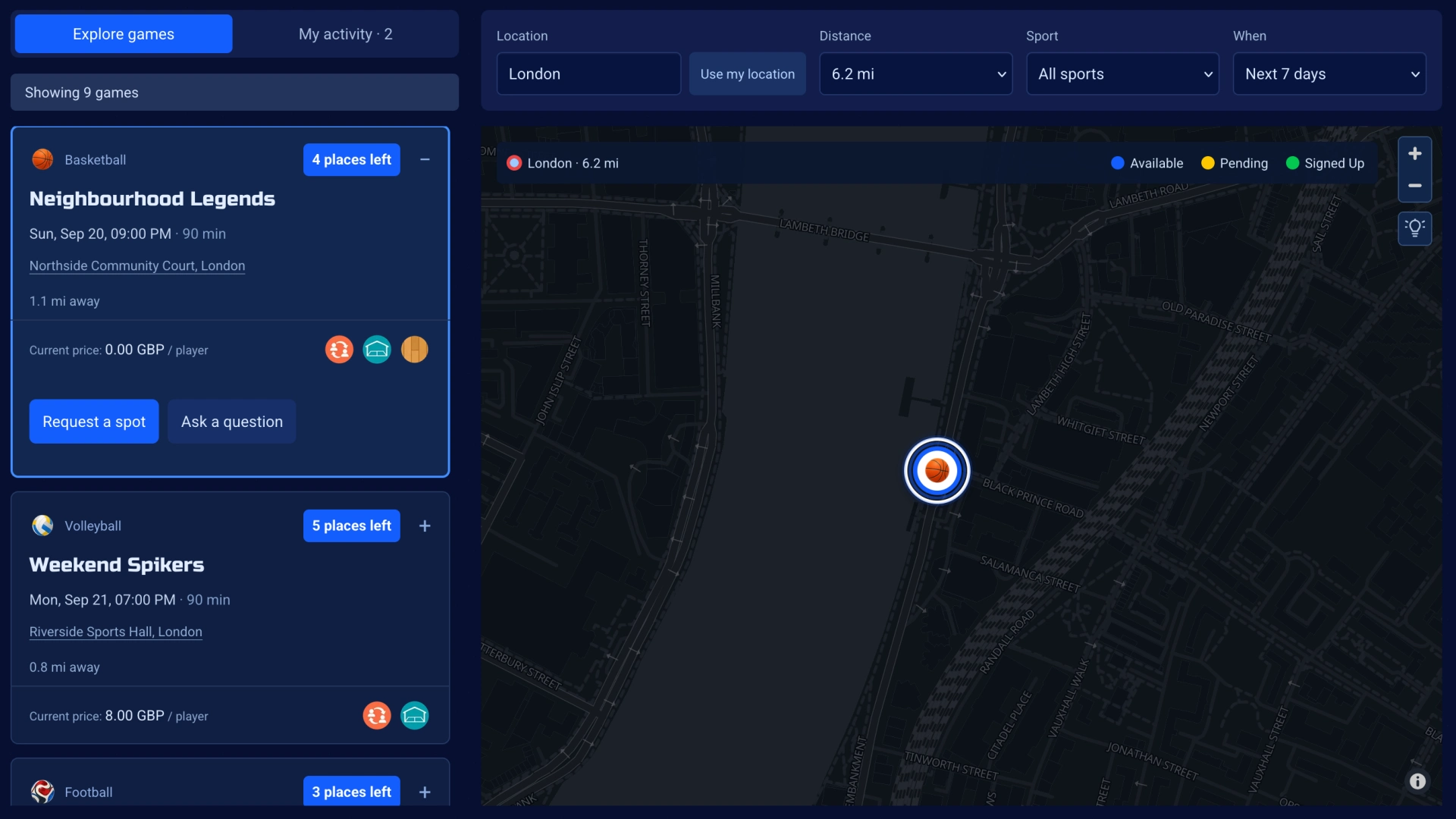Click the Location input field containing London
Screen dimensions: 1456x819
pos(588,74)
